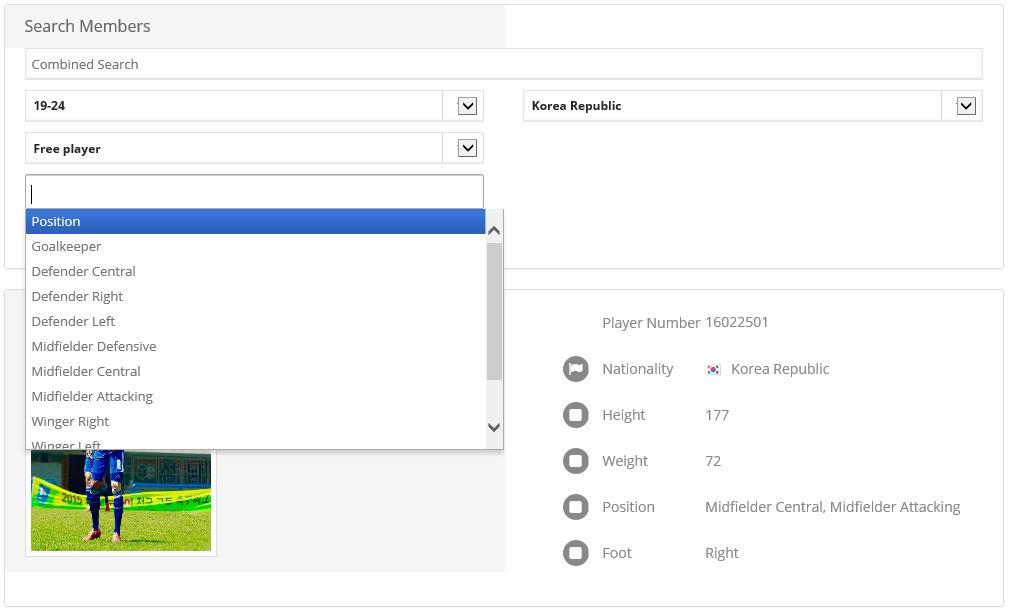This screenshot has height=611, width=1009.
Task: Open the Korea Republic country dropdown
Action: coord(752,105)
